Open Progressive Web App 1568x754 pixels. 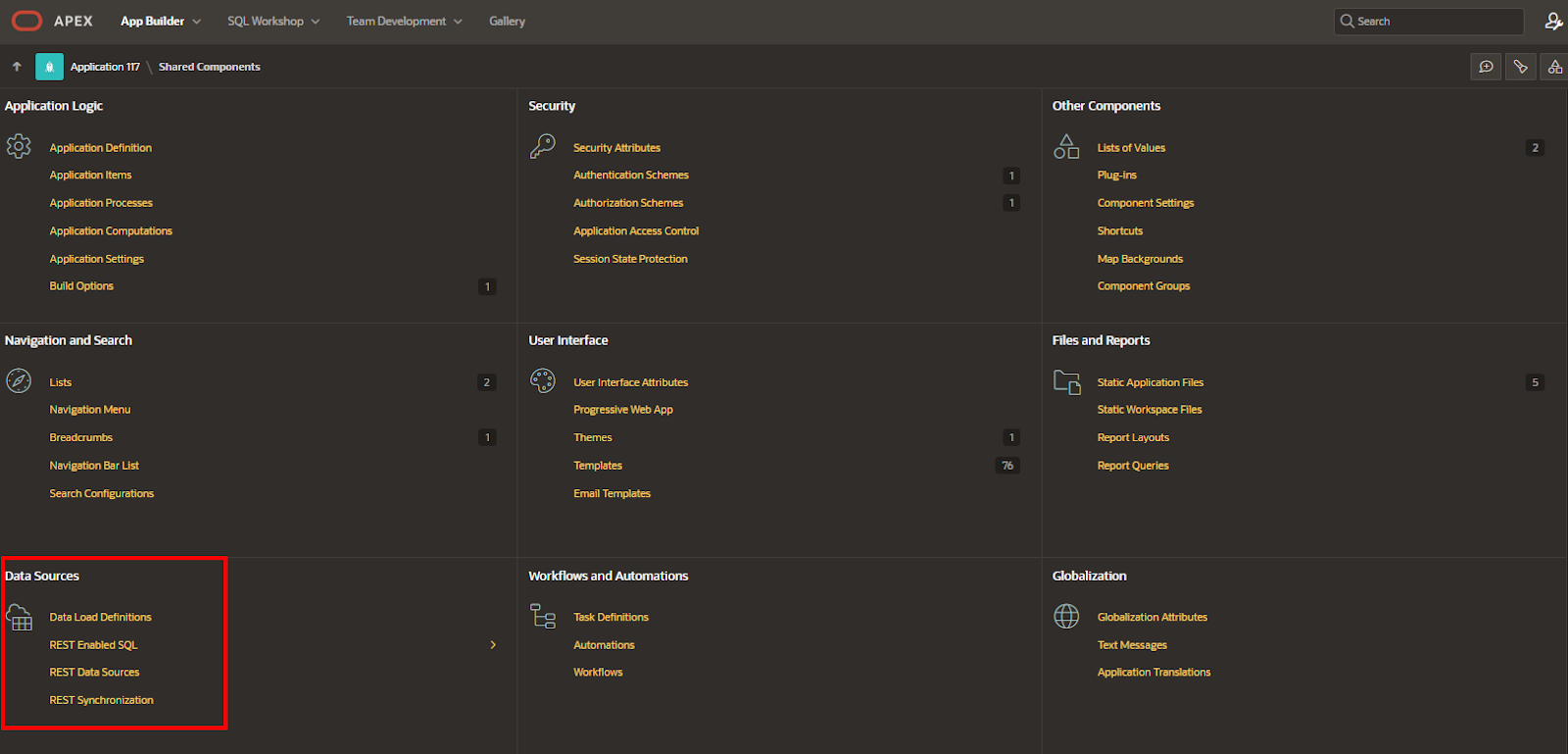click(623, 410)
